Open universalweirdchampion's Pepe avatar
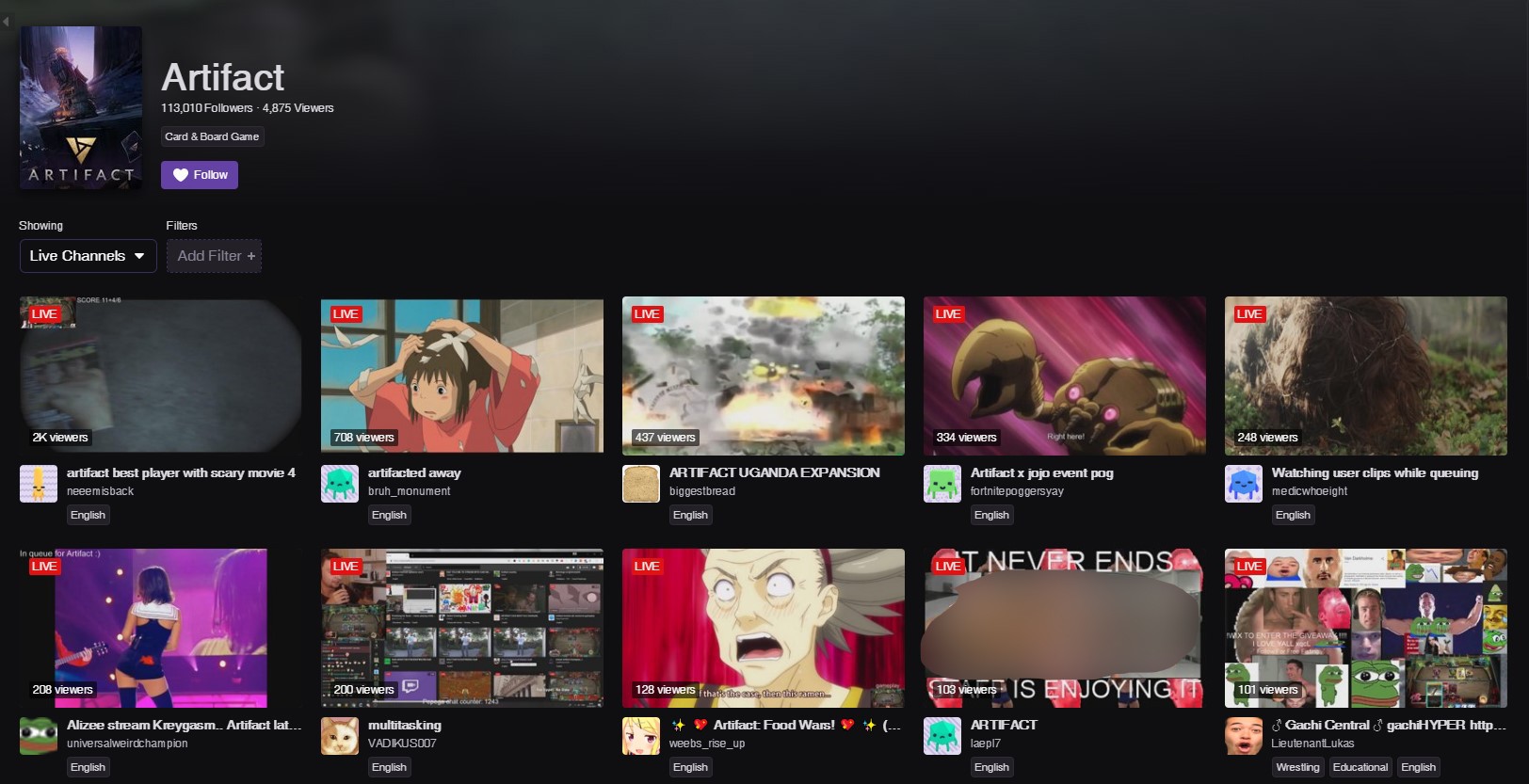The height and width of the screenshot is (784, 1529). 39,736
